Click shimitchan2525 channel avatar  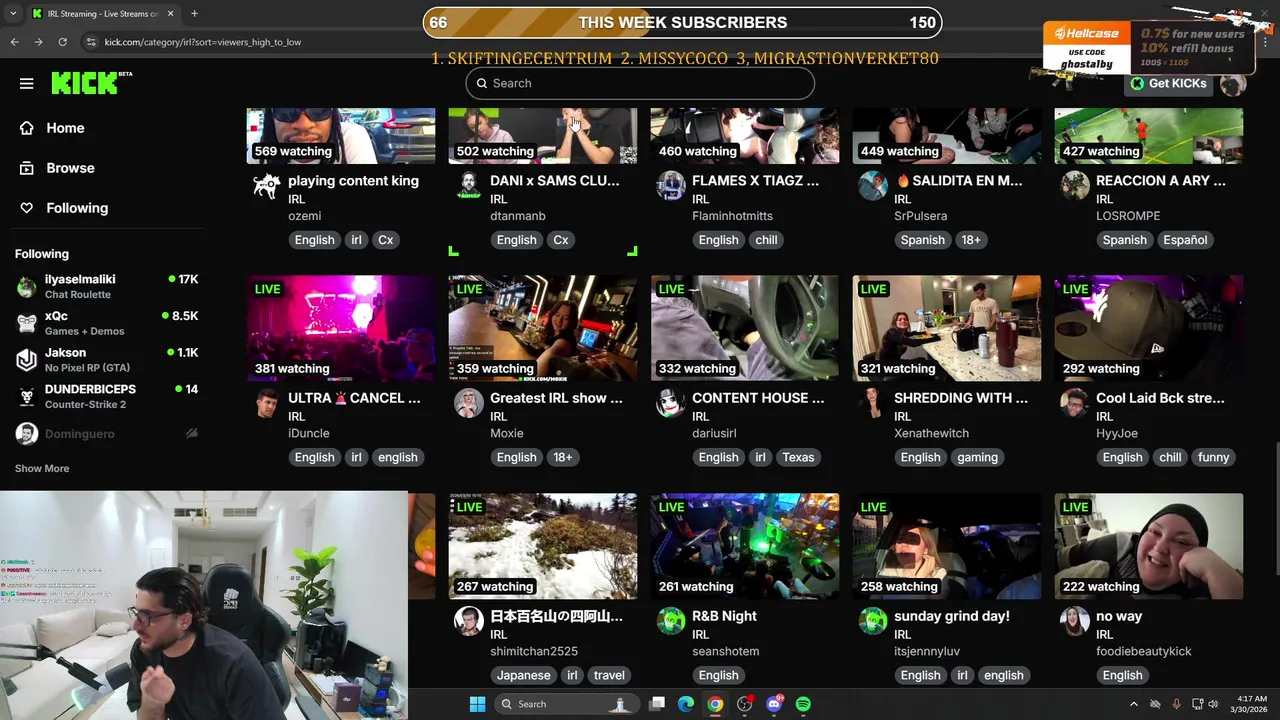pos(469,622)
